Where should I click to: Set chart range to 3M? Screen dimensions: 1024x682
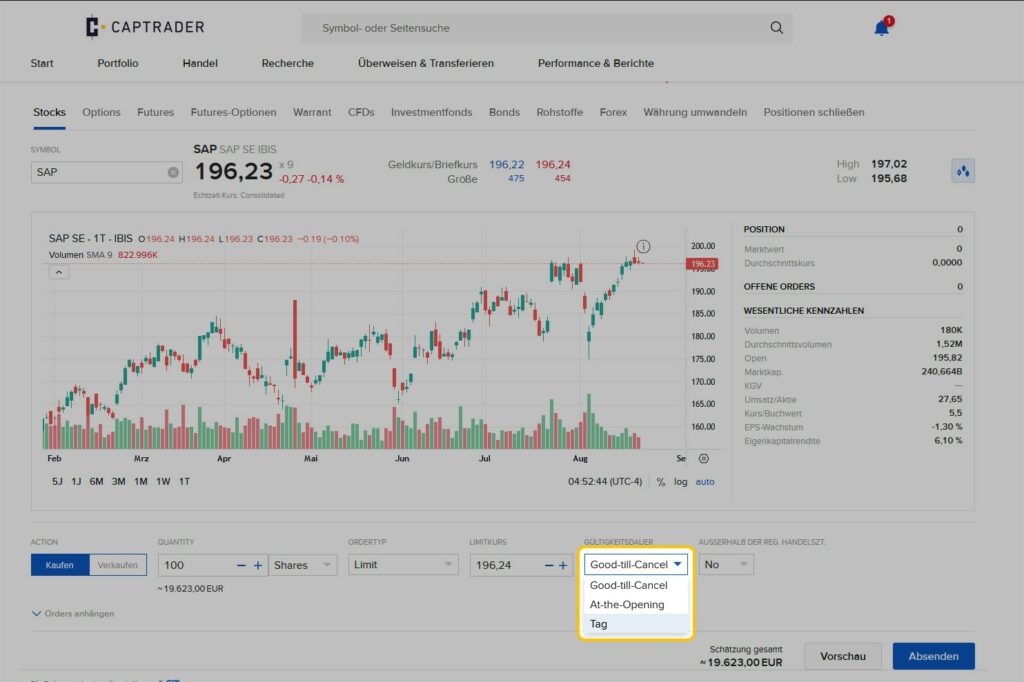click(x=118, y=481)
